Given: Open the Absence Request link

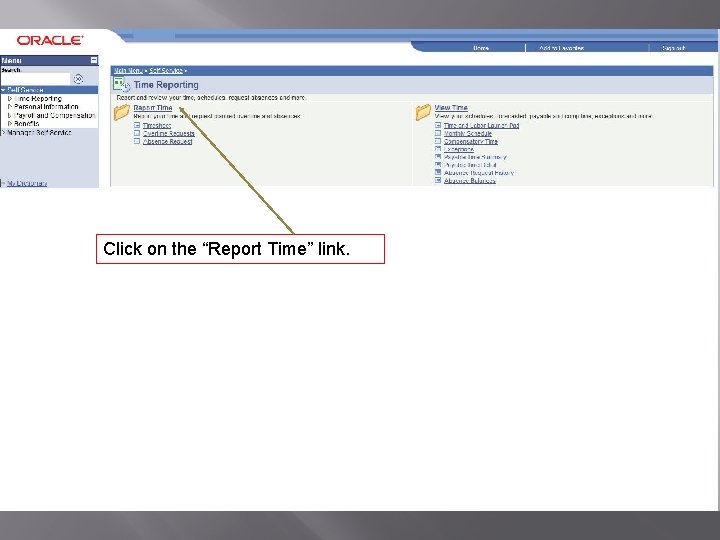Looking at the screenshot, I should pyautogui.click(x=167, y=141).
